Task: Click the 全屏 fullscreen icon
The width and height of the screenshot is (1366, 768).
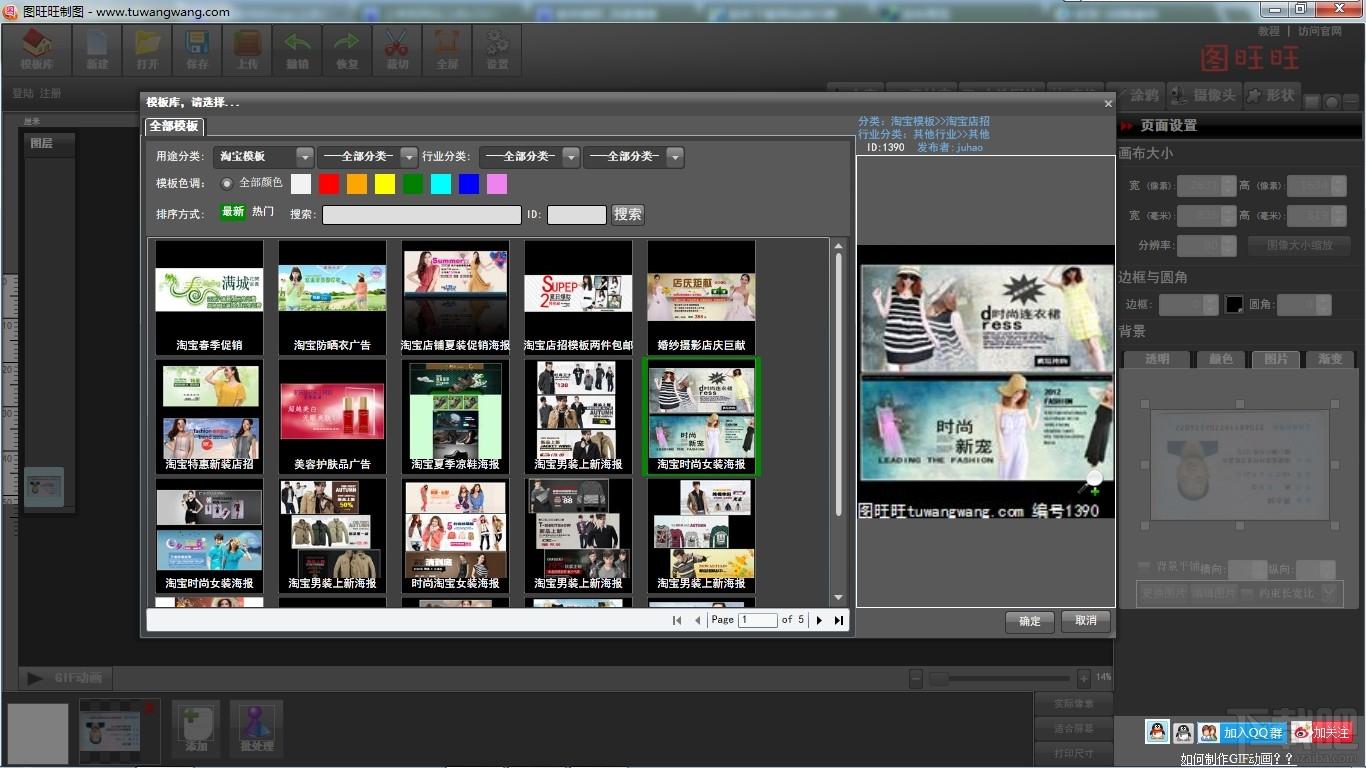Action: pyautogui.click(x=447, y=49)
